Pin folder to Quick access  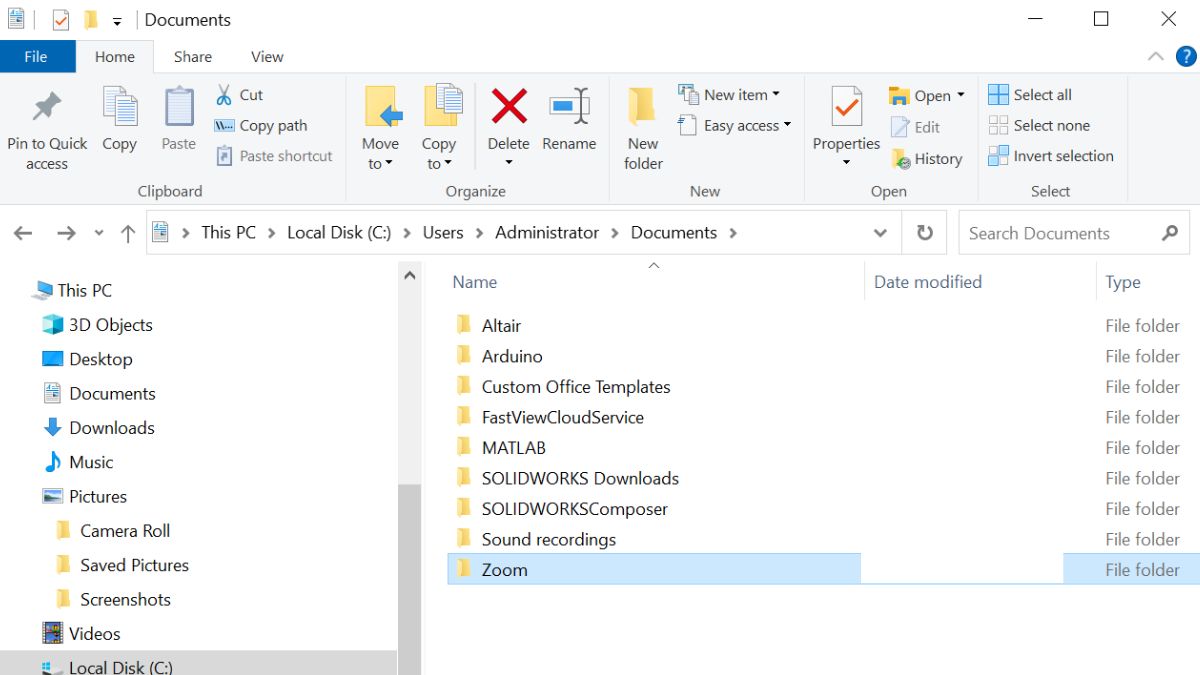[47, 131]
